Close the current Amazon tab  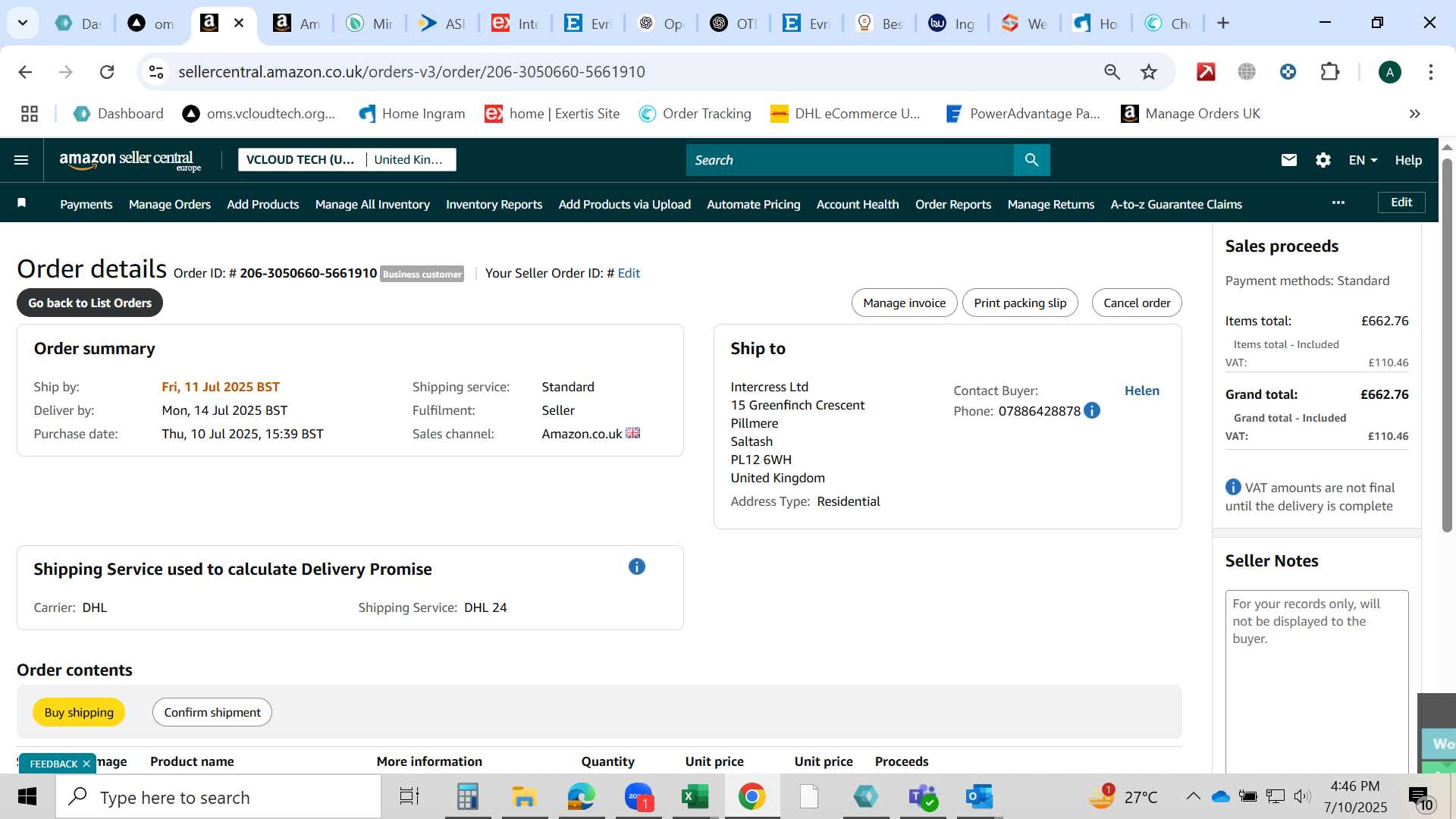click(239, 23)
